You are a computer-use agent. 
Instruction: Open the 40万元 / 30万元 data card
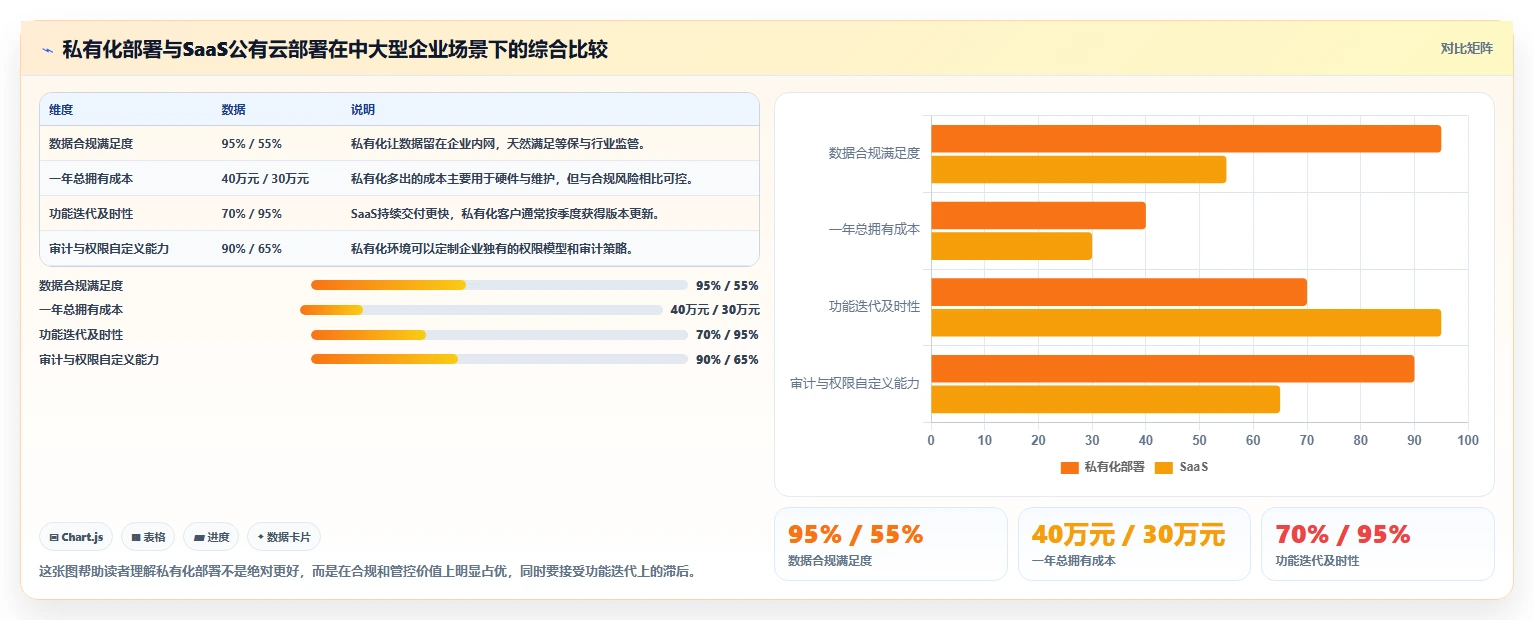1134,544
